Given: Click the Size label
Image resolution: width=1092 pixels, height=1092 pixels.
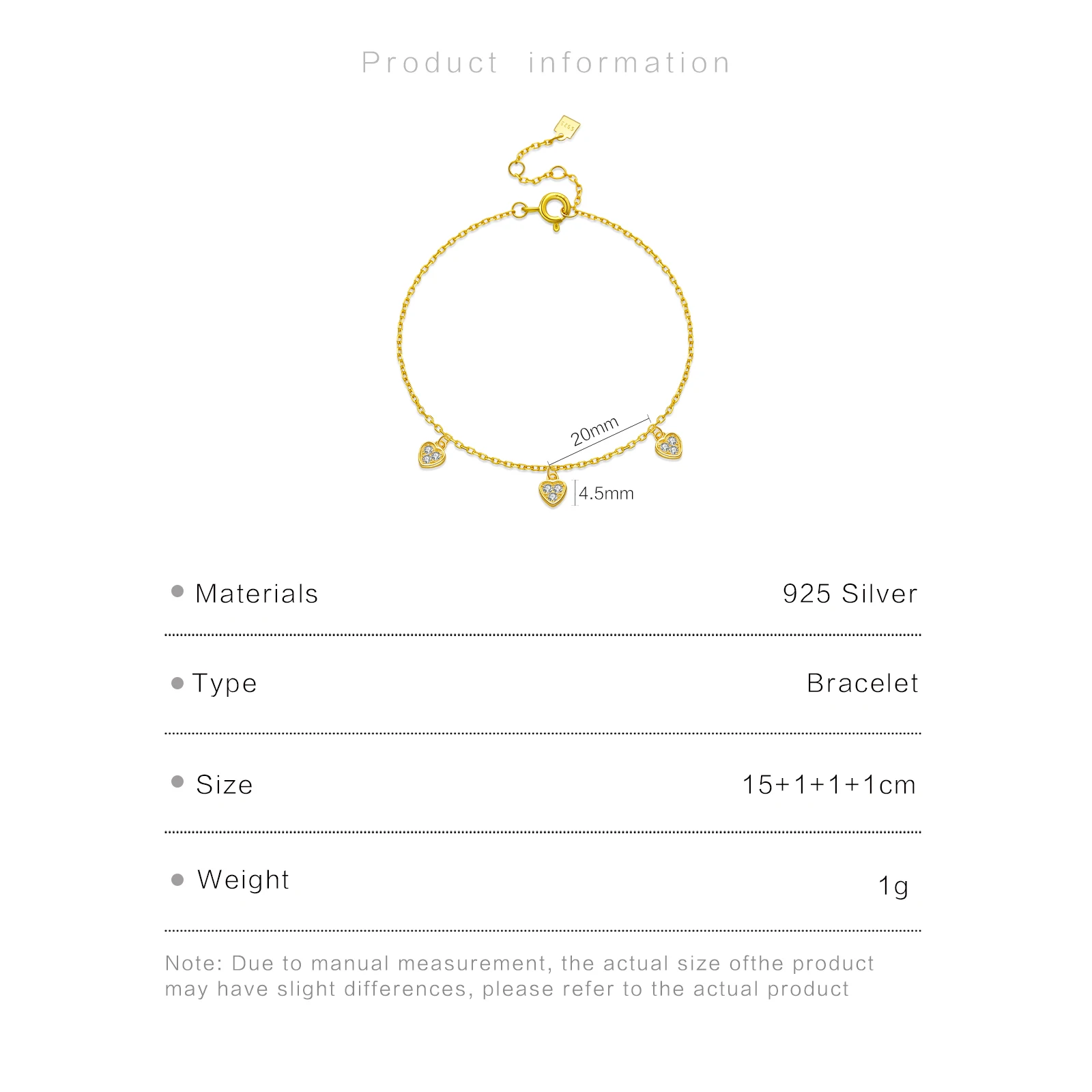Looking at the screenshot, I should (x=224, y=785).
